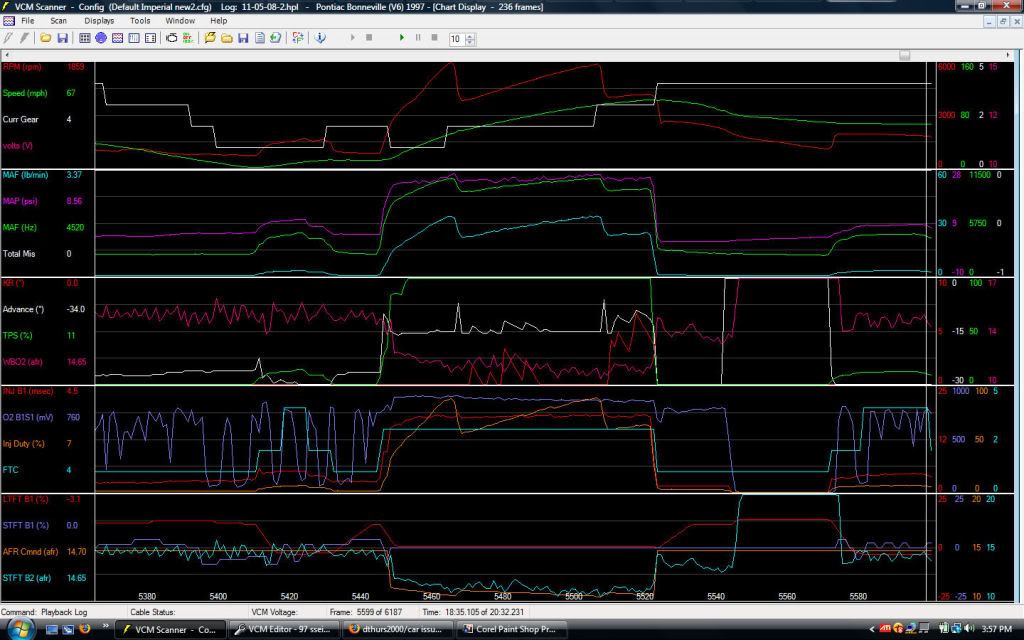Show hidden tray icons with arrow
The height and width of the screenshot is (640, 1024).
click(x=872, y=630)
